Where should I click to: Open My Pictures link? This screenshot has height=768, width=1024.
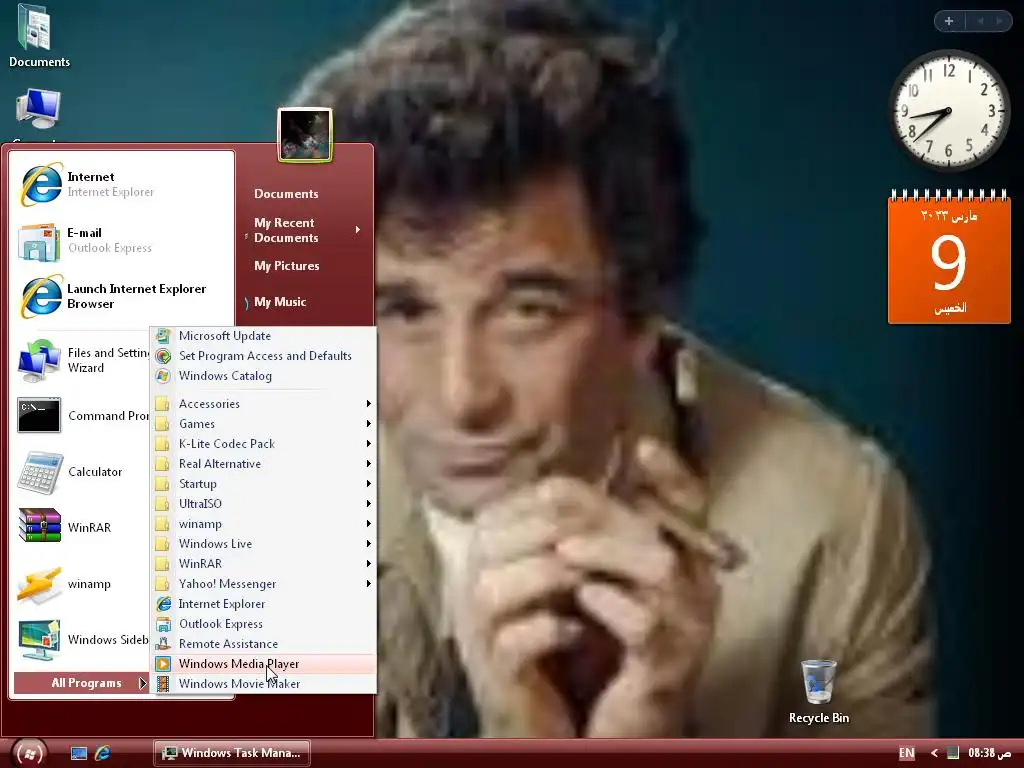(x=287, y=266)
